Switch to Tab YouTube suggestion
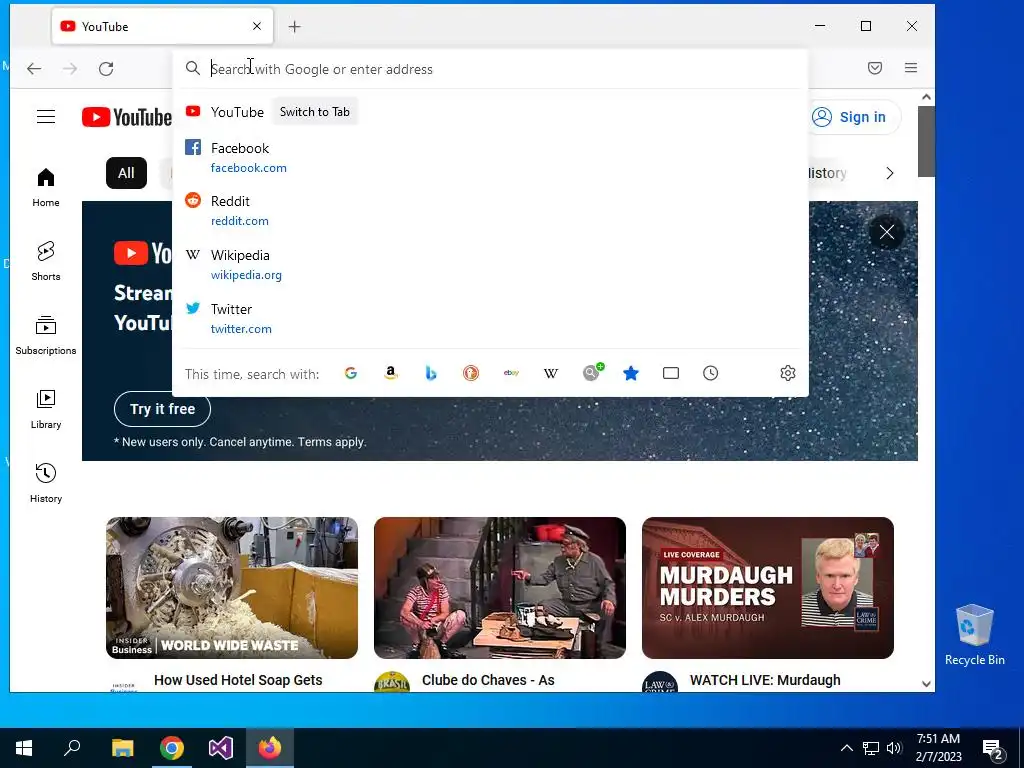Viewport: 1024px width, 768px height. (x=314, y=112)
